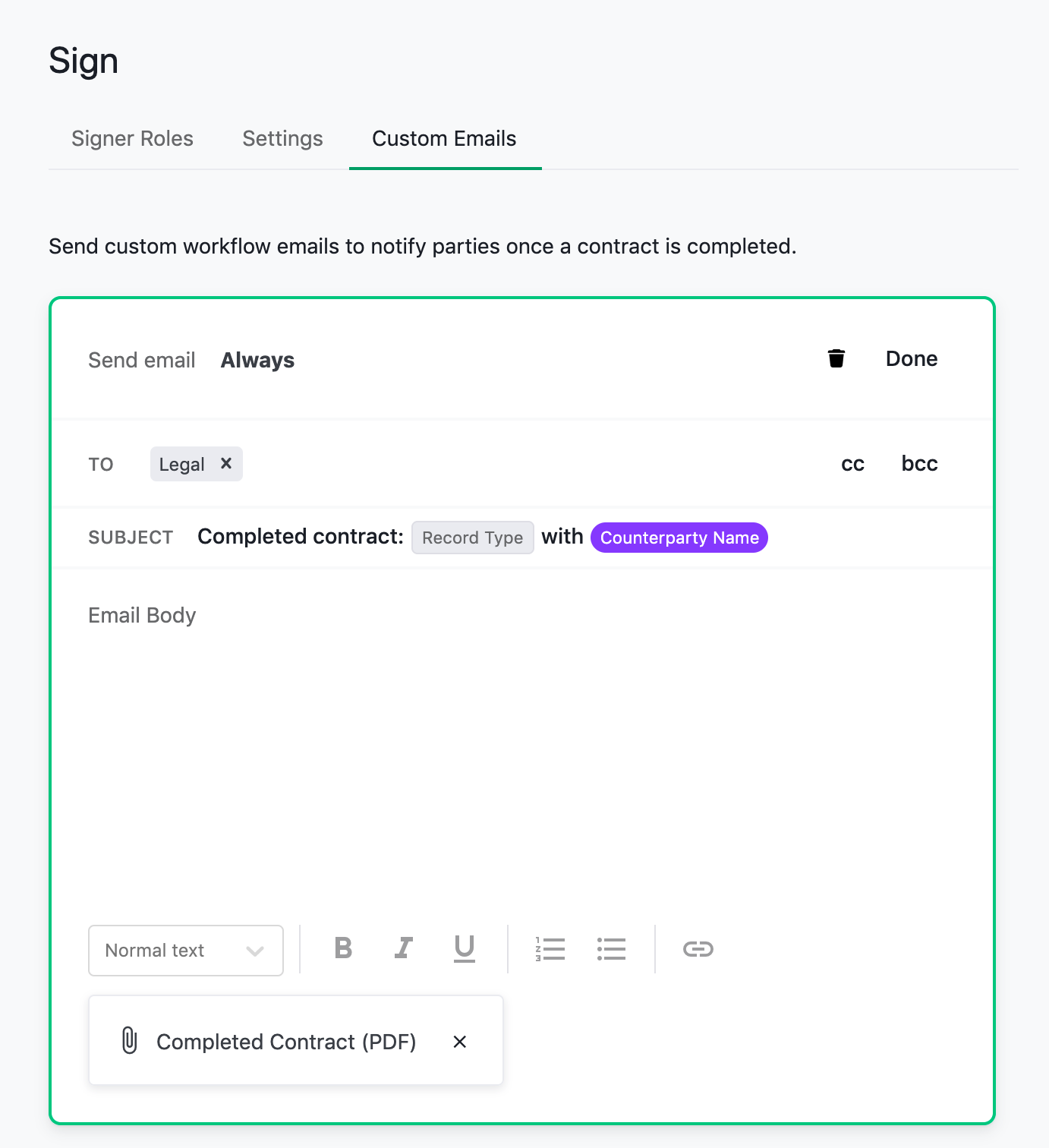Delete this custom email
Image resolution: width=1049 pixels, height=1148 pixels.
tap(836, 359)
